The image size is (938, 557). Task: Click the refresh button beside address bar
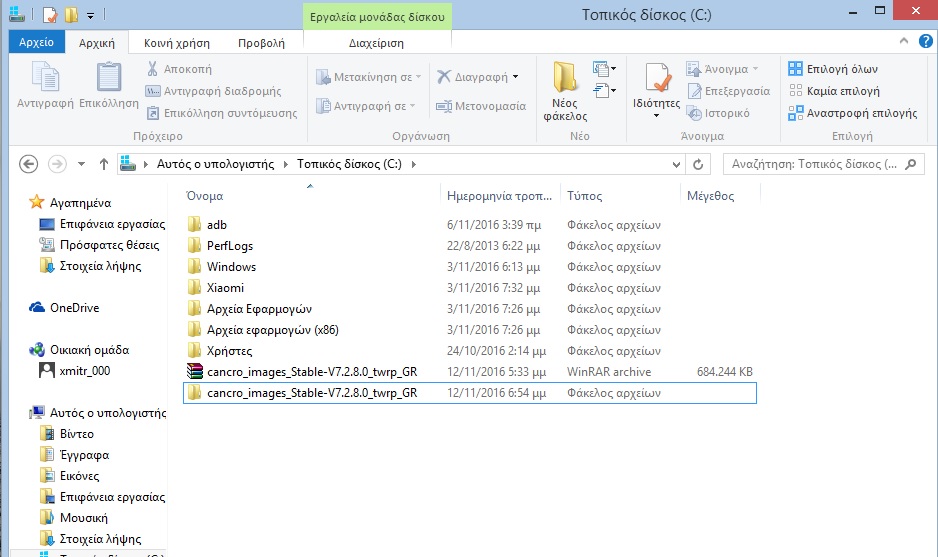click(700, 164)
